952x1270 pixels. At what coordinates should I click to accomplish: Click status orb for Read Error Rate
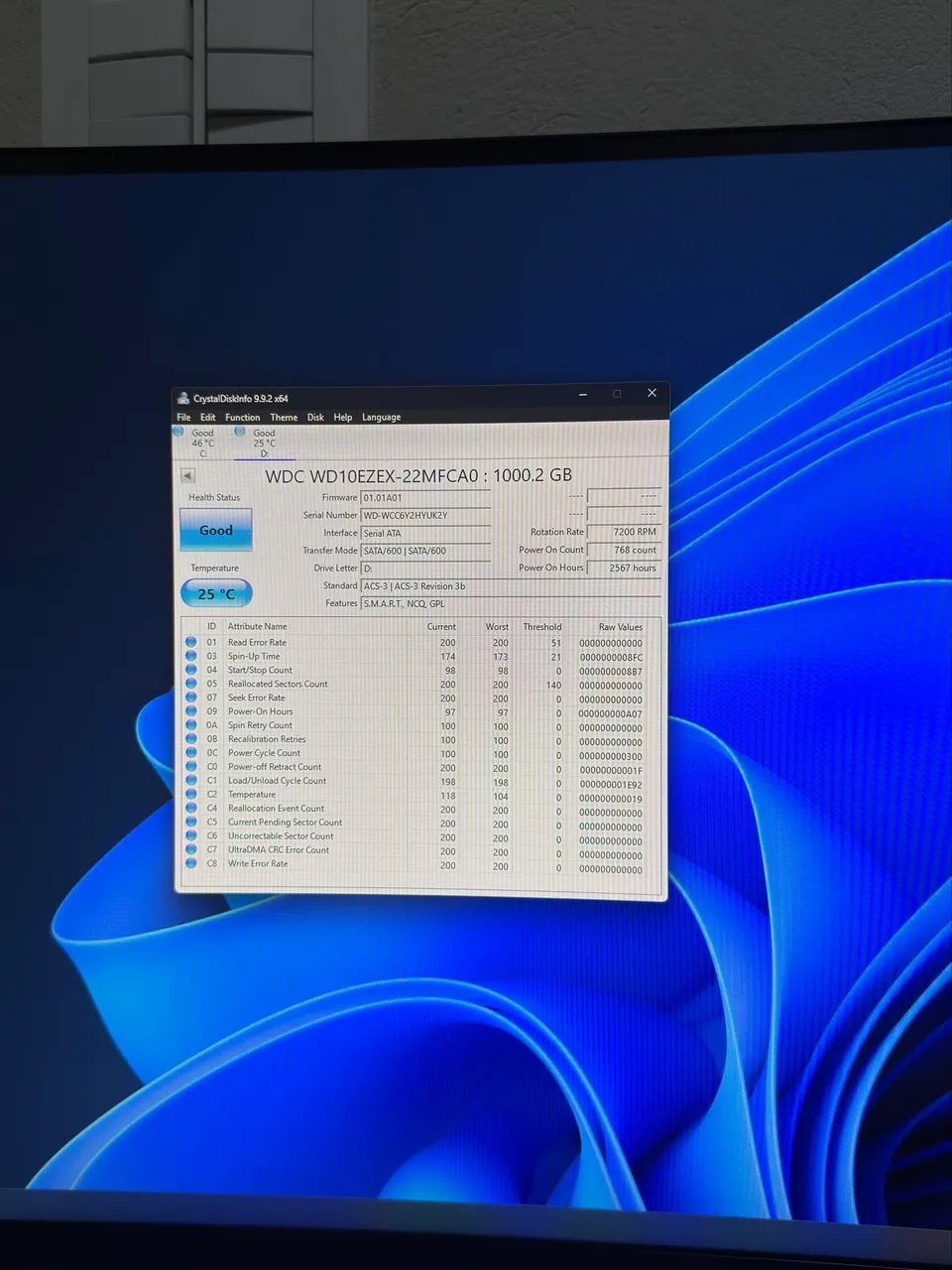click(190, 642)
